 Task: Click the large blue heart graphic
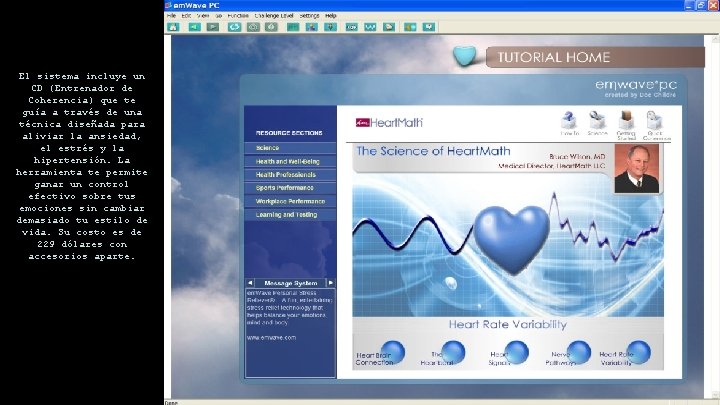(x=511, y=239)
